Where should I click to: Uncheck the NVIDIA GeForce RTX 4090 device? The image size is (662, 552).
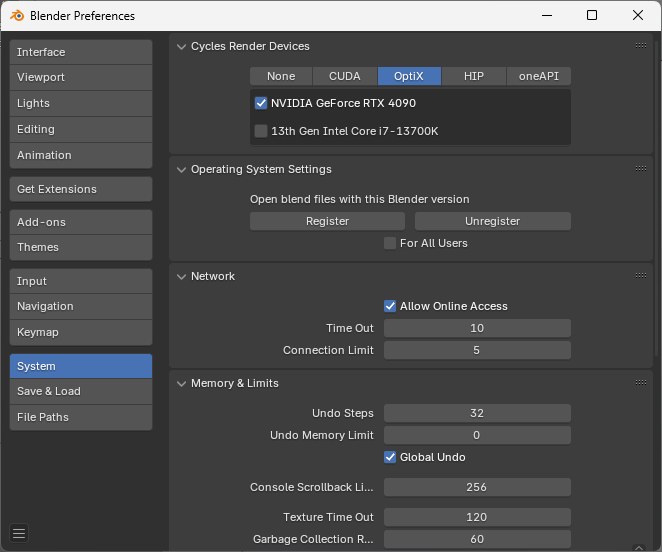pyautogui.click(x=261, y=103)
